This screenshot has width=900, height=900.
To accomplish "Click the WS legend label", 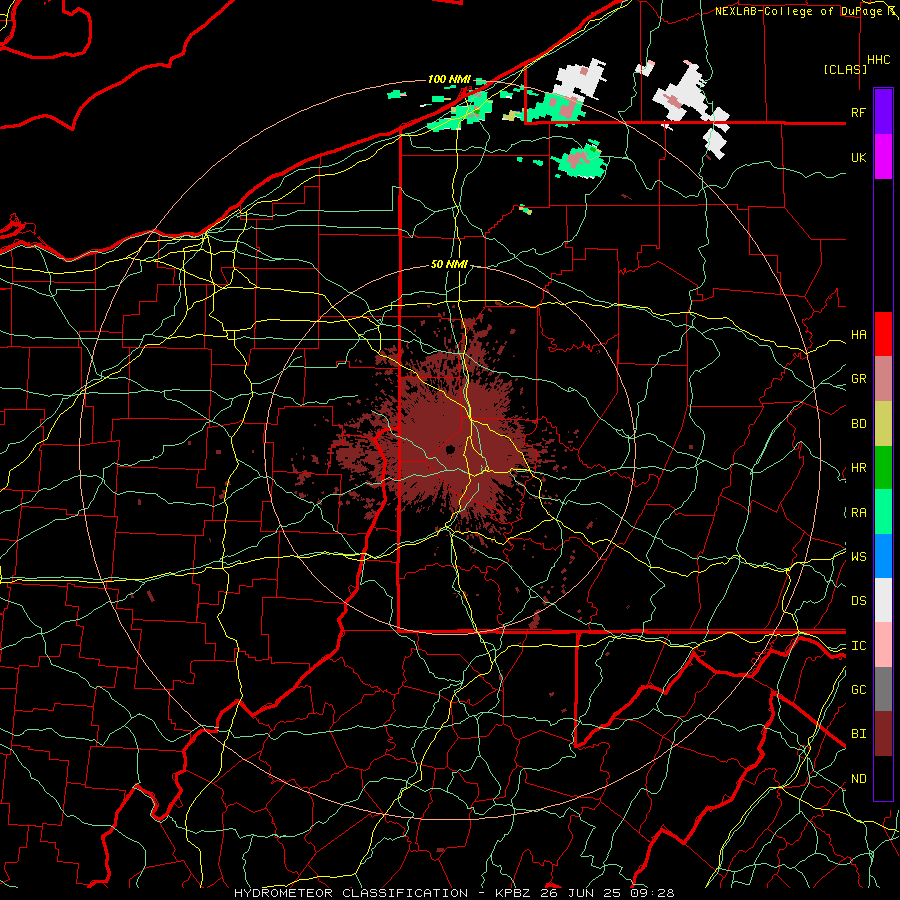I will [x=858, y=556].
